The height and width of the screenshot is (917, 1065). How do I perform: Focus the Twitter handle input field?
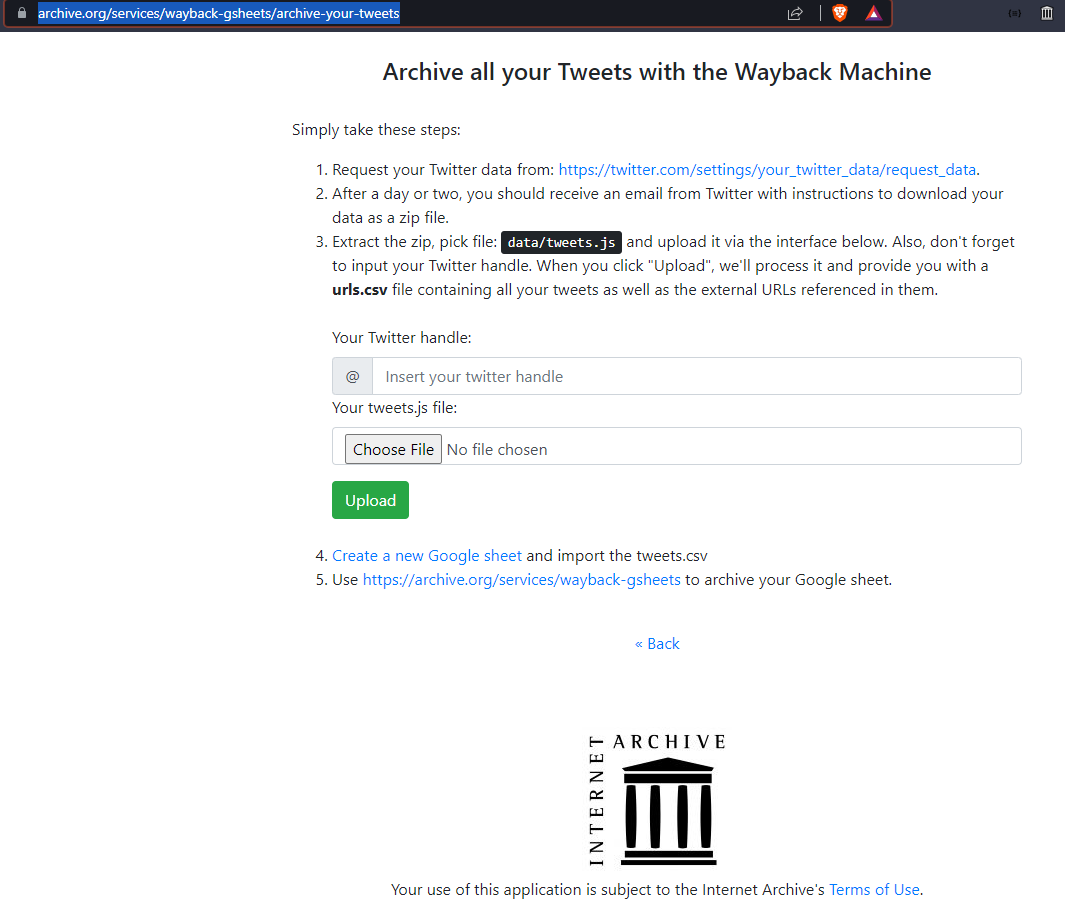696,376
